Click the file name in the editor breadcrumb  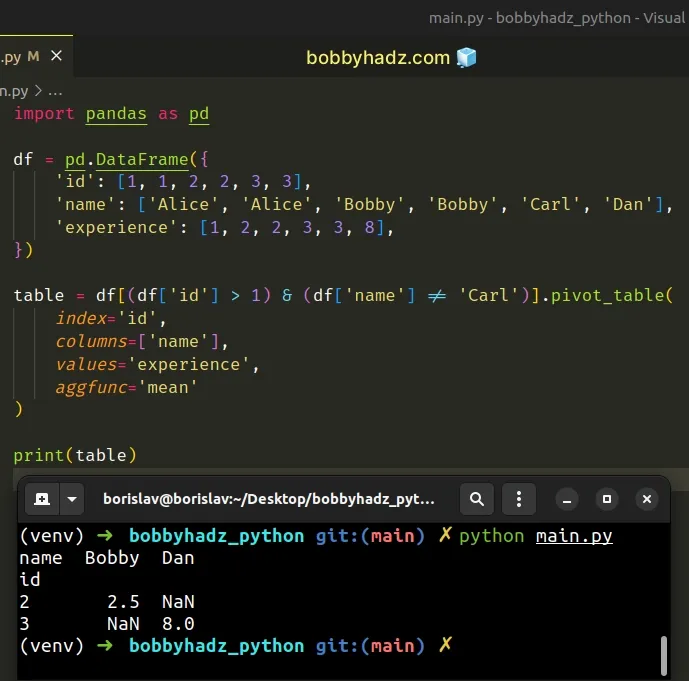tap(14, 89)
